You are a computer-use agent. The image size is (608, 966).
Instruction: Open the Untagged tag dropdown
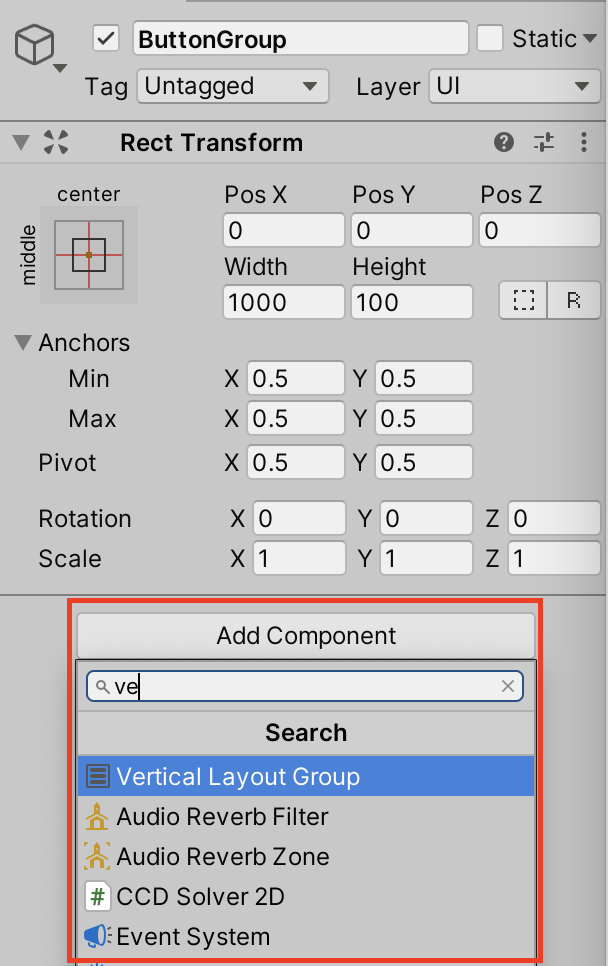pos(232,86)
